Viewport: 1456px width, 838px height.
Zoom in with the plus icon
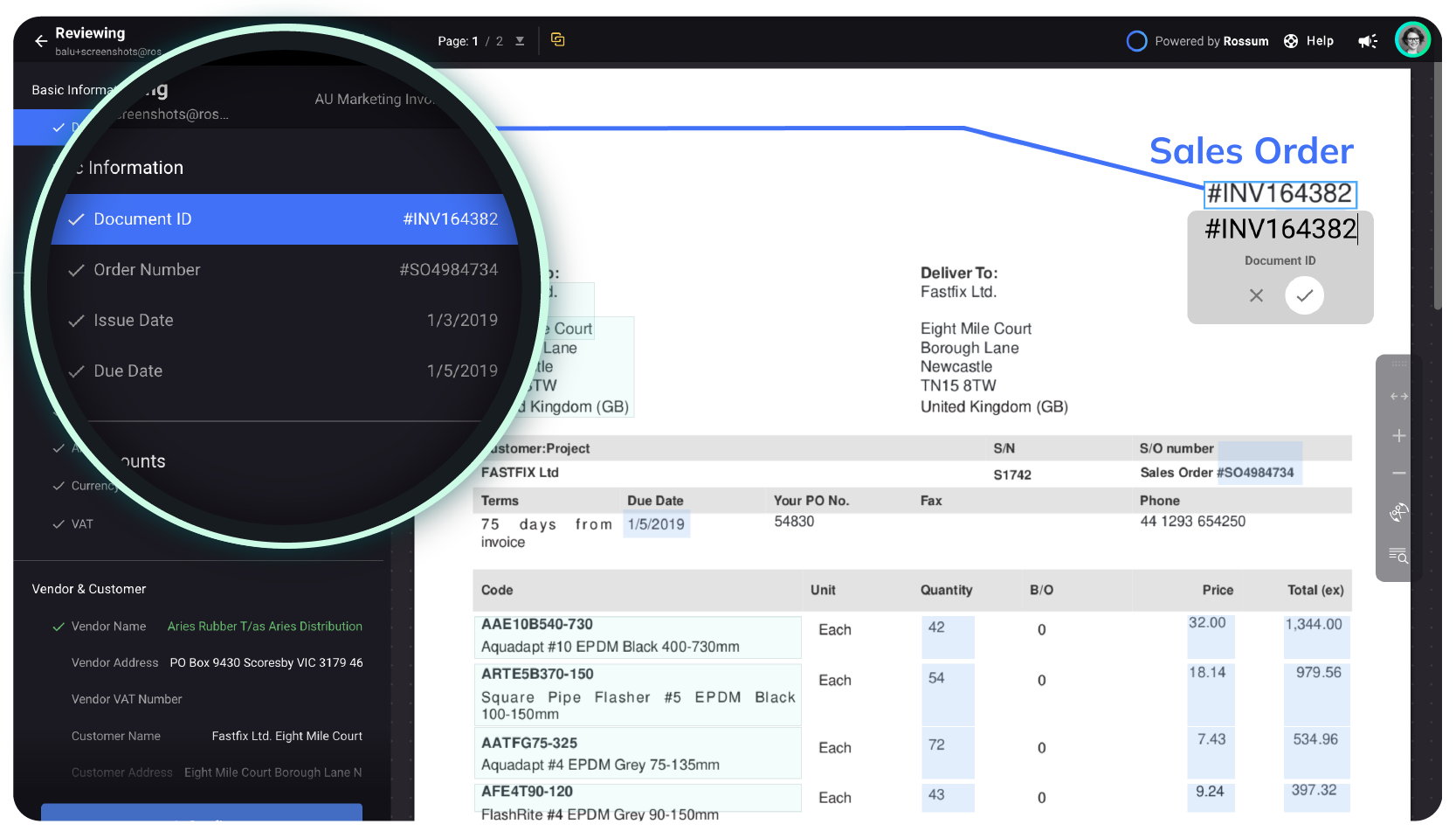pos(1398,436)
